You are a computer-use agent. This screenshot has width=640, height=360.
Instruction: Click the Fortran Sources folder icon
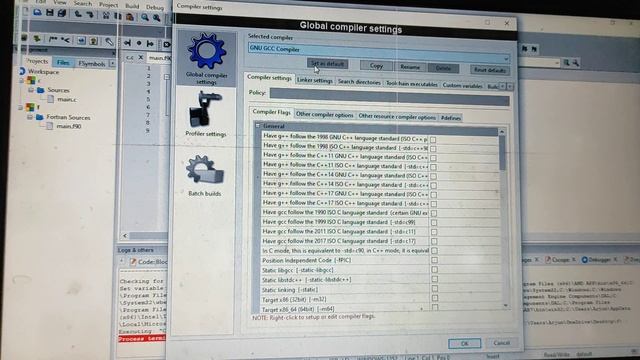[x=40, y=117]
